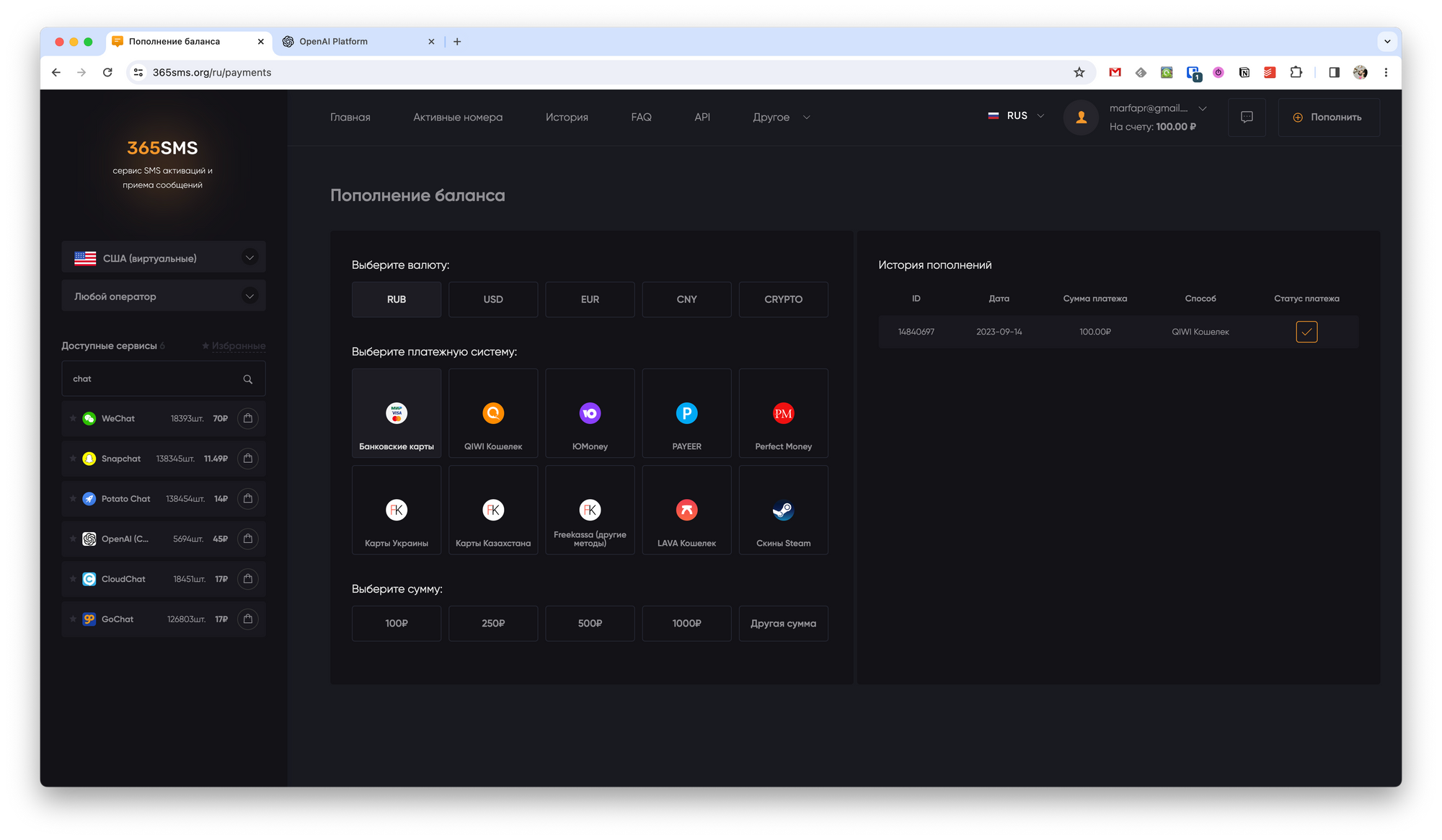Click the user avatar icon
The width and height of the screenshot is (1442, 840).
(x=1081, y=117)
